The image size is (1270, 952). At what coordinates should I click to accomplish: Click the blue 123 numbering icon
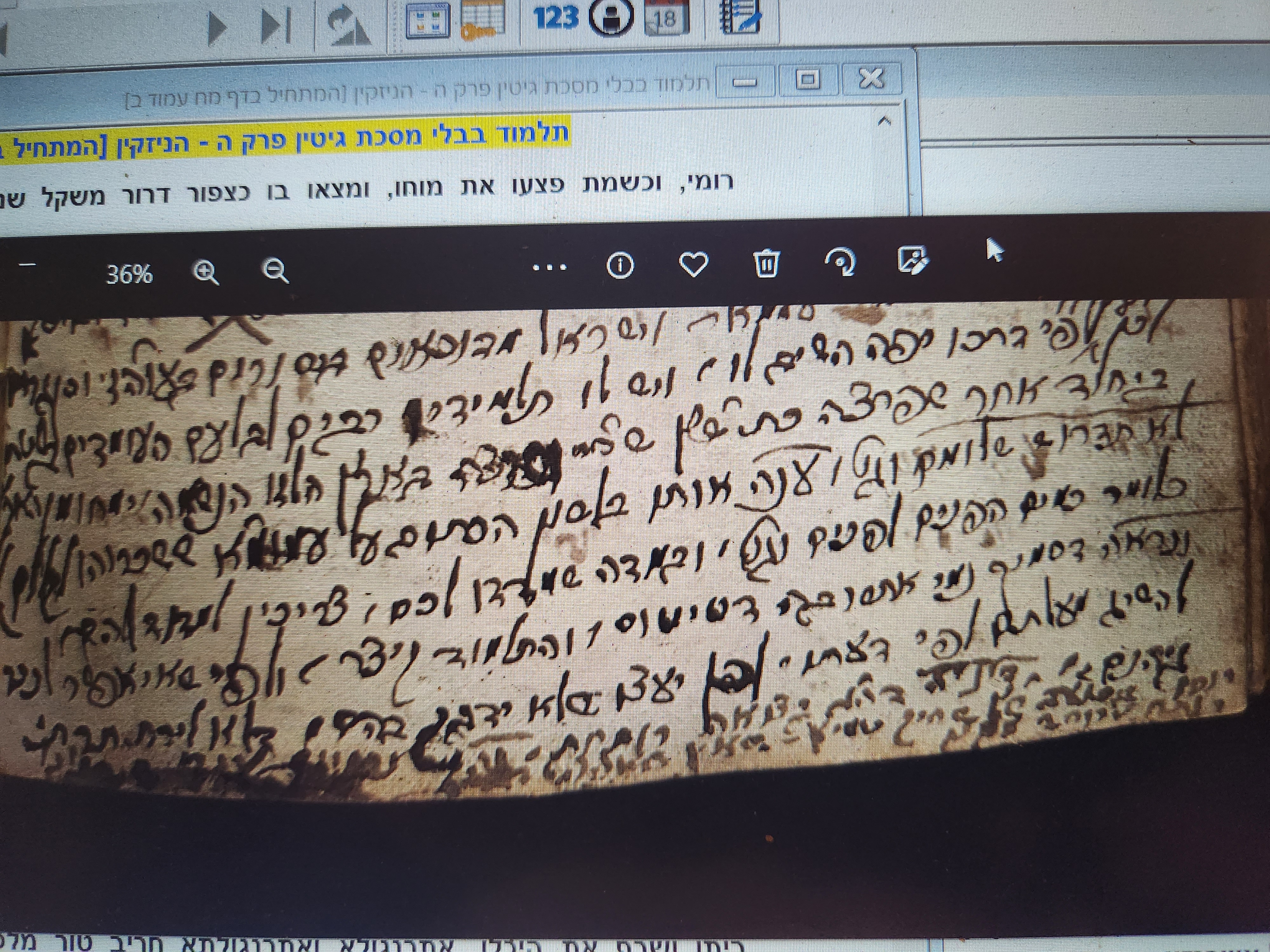[555, 18]
